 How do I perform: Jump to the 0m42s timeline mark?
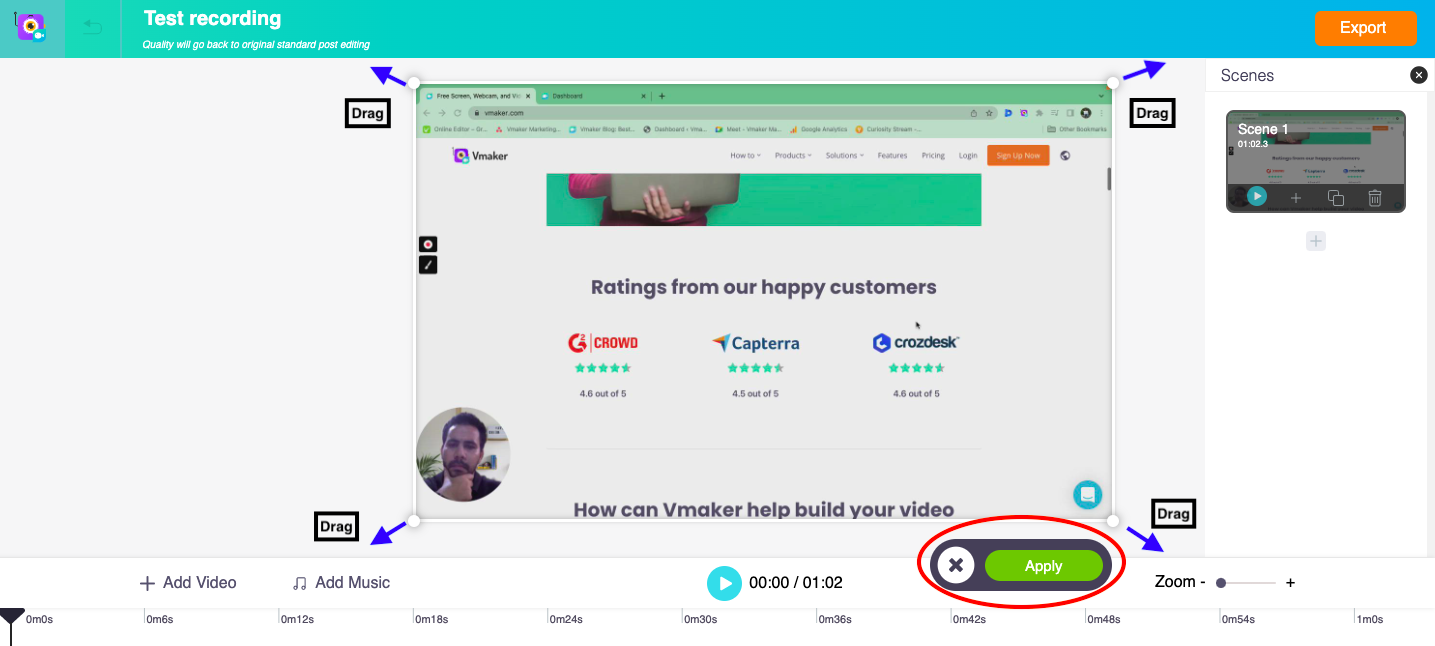pos(970,619)
